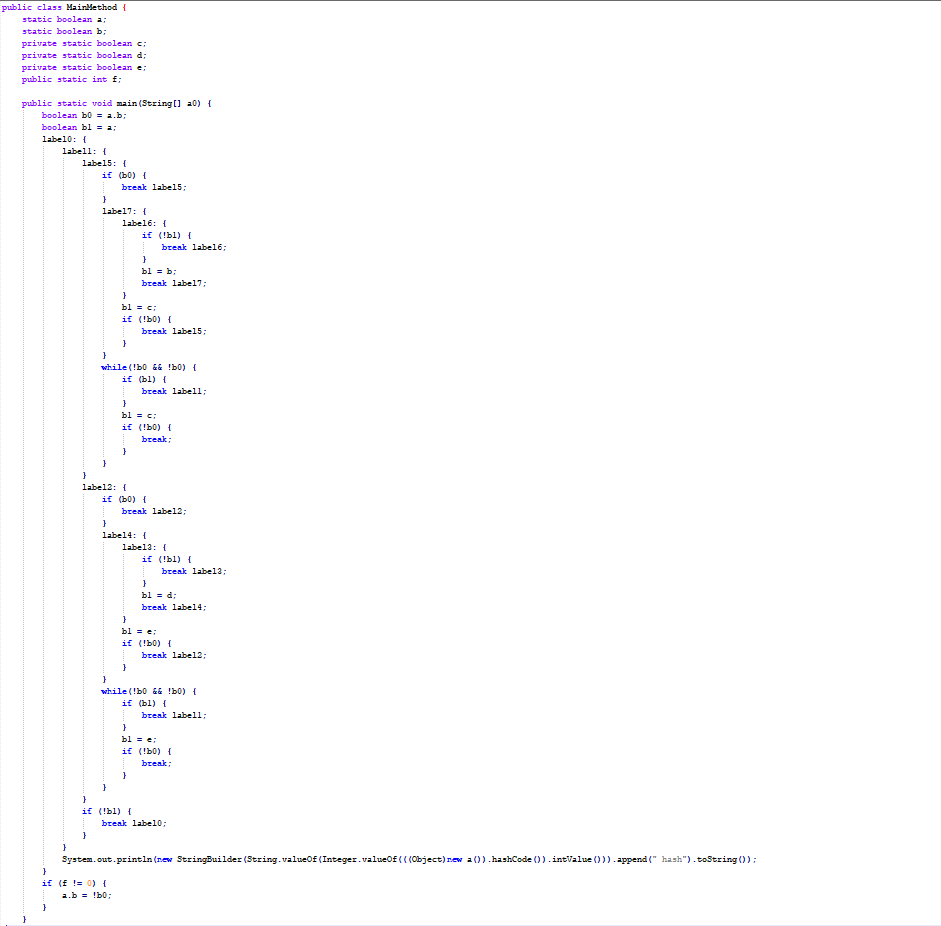Select the public static int f declaration
The image size is (941, 926).
pyautogui.click(x=70, y=79)
